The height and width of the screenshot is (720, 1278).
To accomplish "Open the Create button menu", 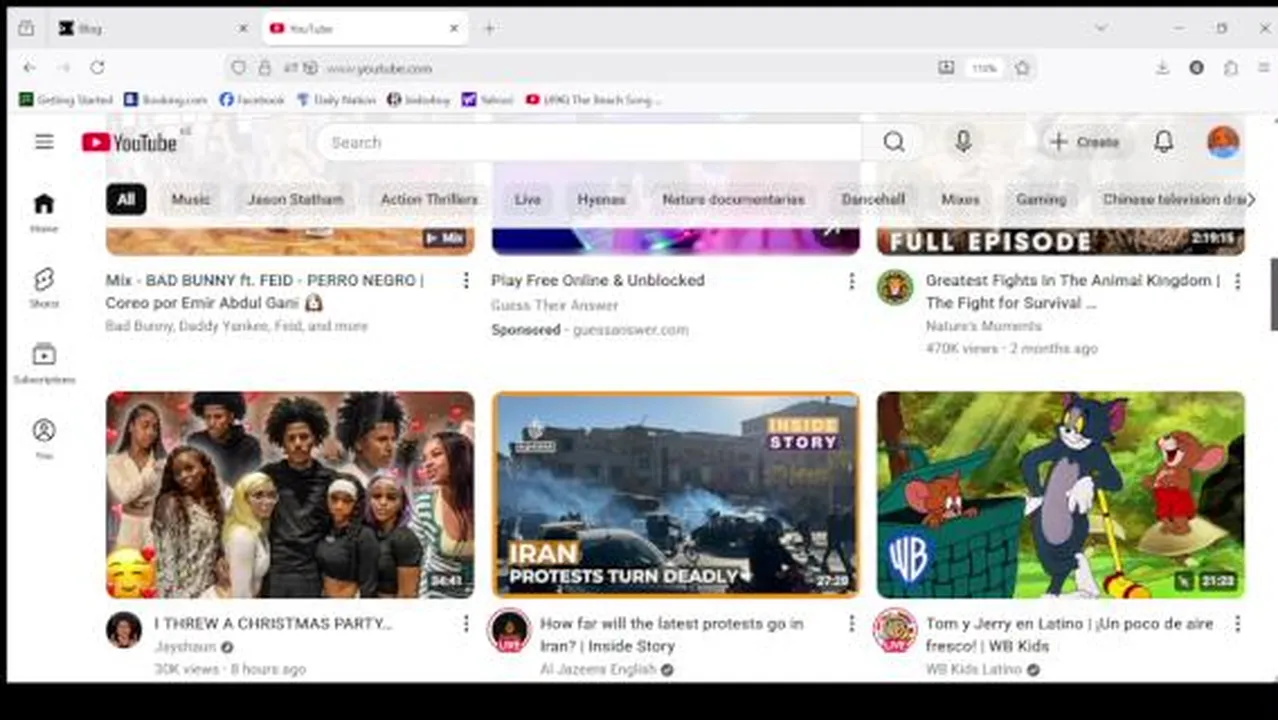I will click(x=1084, y=142).
